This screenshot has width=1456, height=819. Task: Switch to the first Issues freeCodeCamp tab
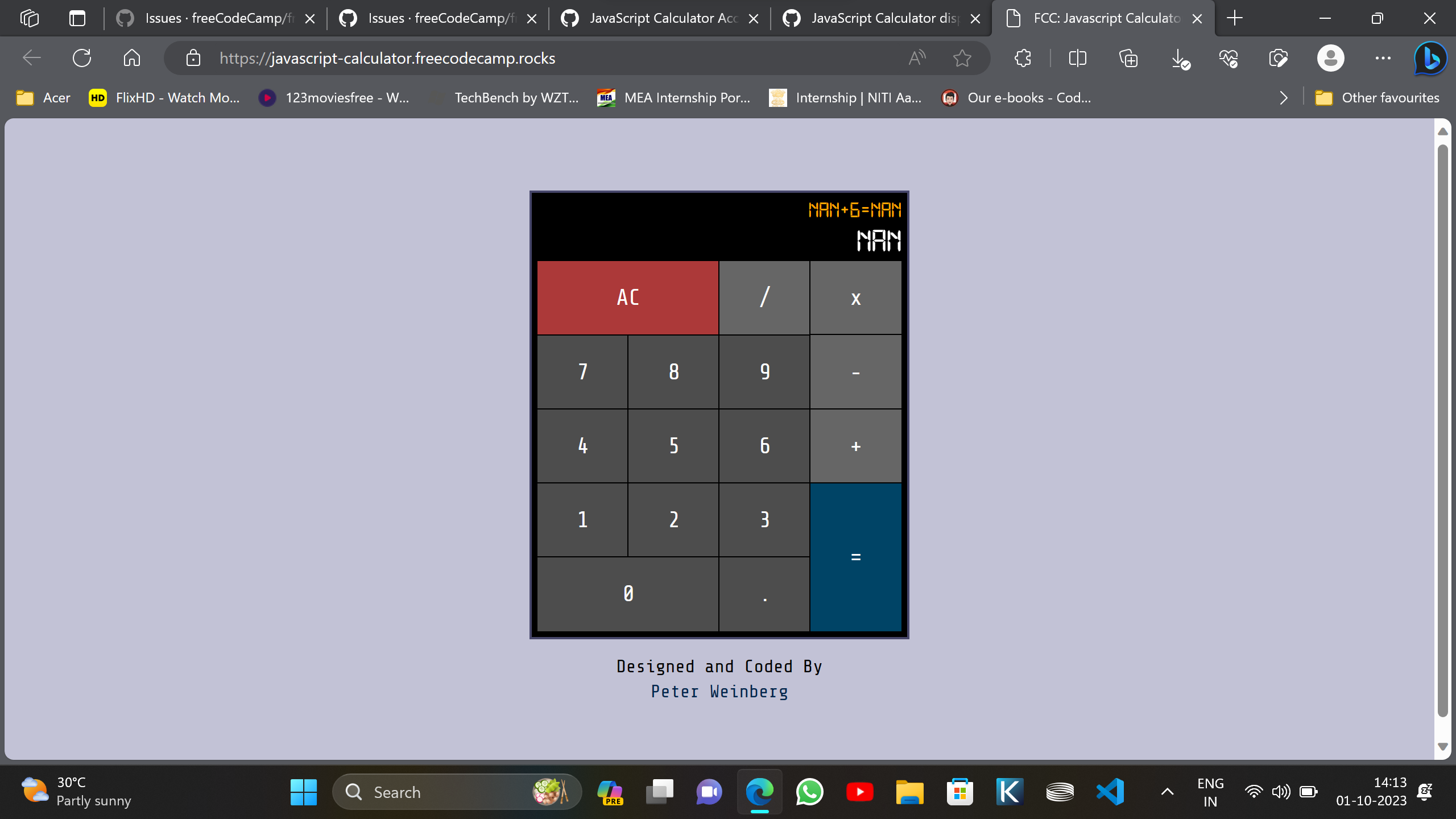[216, 18]
